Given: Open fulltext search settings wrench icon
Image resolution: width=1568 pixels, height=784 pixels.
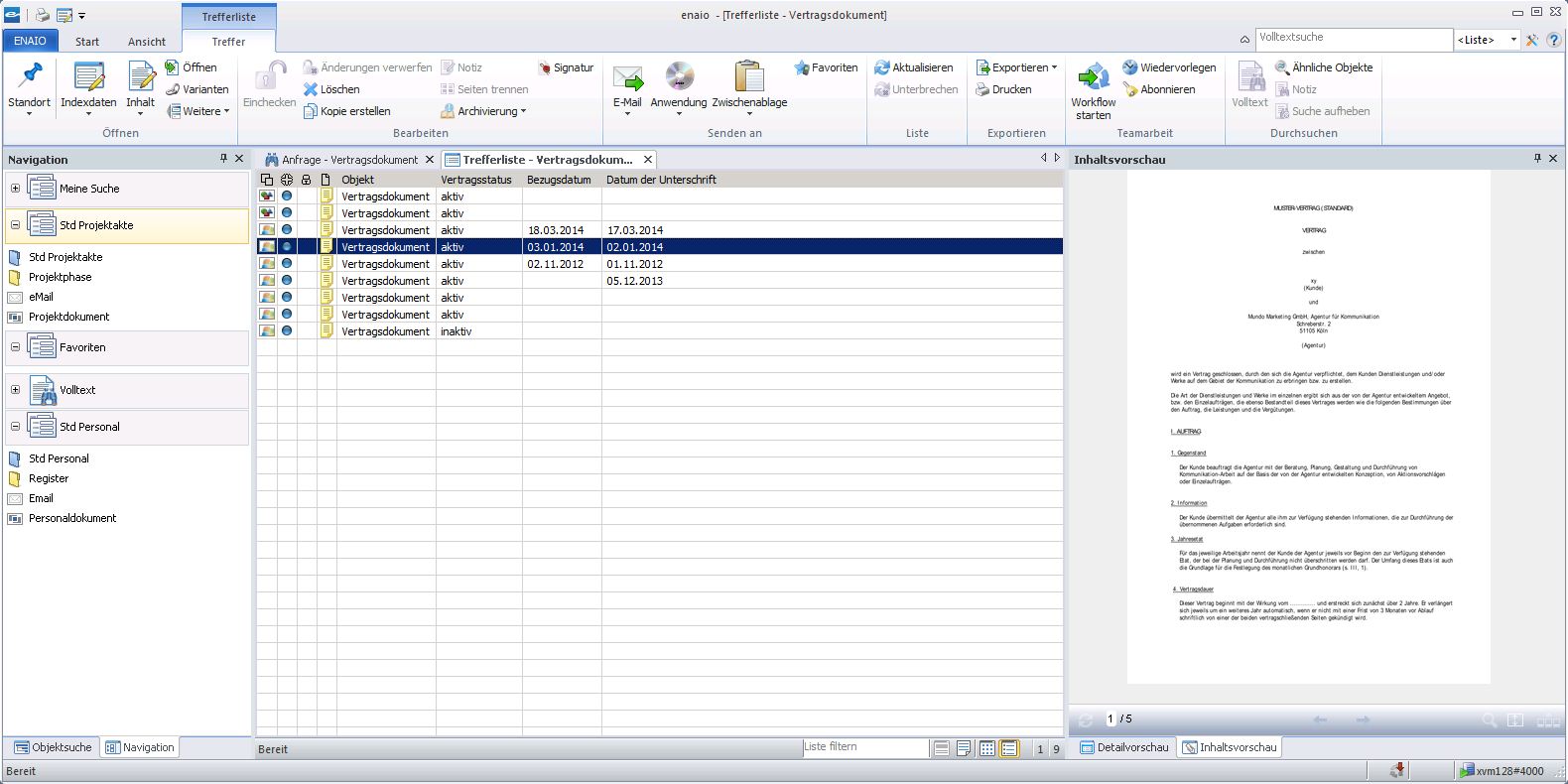Looking at the screenshot, I should [x=1532, y=40].
